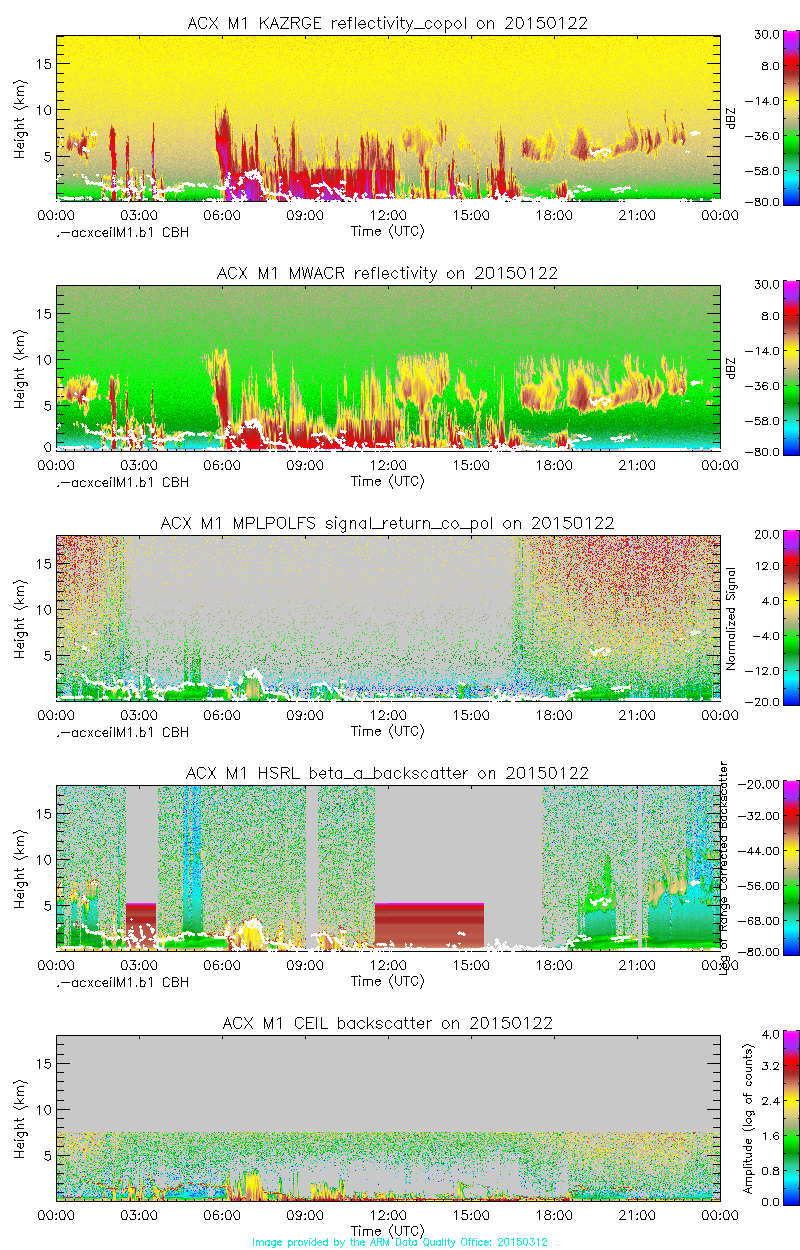Click the CBH legend under KAZRGE plot

click(x=121, y=232)
